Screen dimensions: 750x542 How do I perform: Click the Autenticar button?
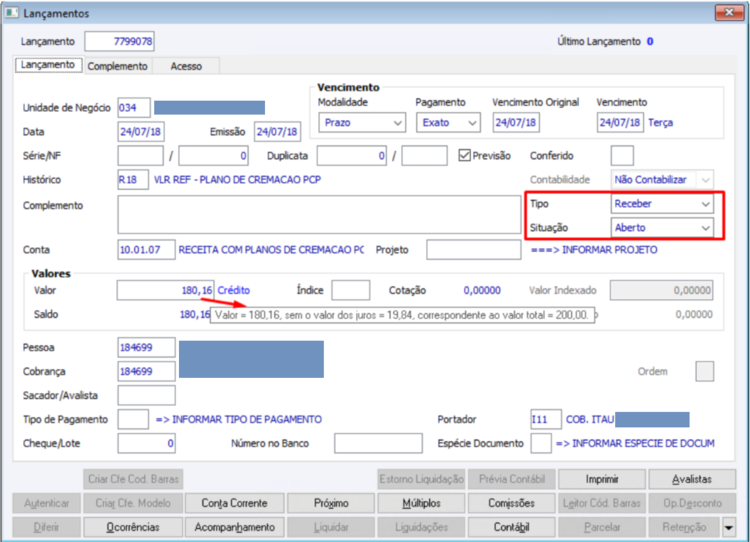point(46,503)
